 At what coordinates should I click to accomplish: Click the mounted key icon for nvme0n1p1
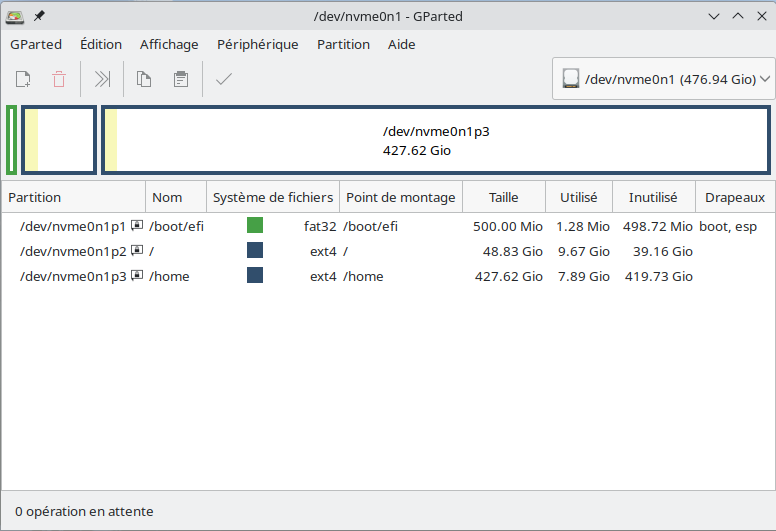[137, 225]
